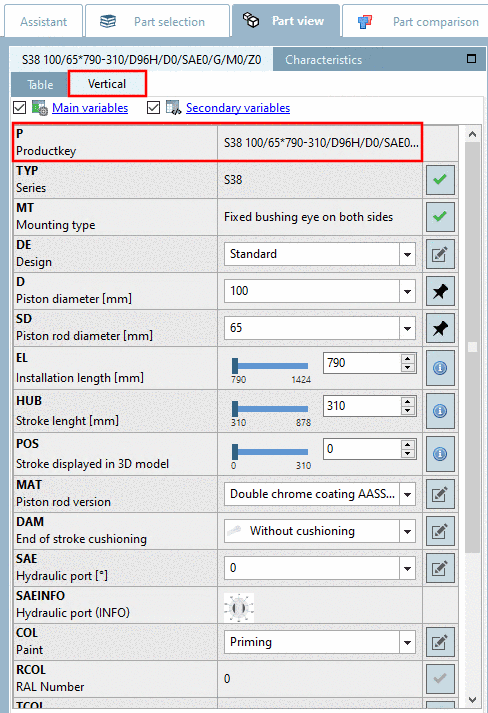488x713 pixels.
Task: Click greyed checkmark in RAL Number row
Action: coord(440,679)
